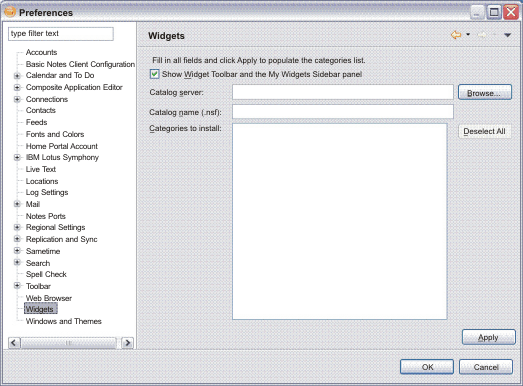Expand the Connections tree node

[17, 99]
